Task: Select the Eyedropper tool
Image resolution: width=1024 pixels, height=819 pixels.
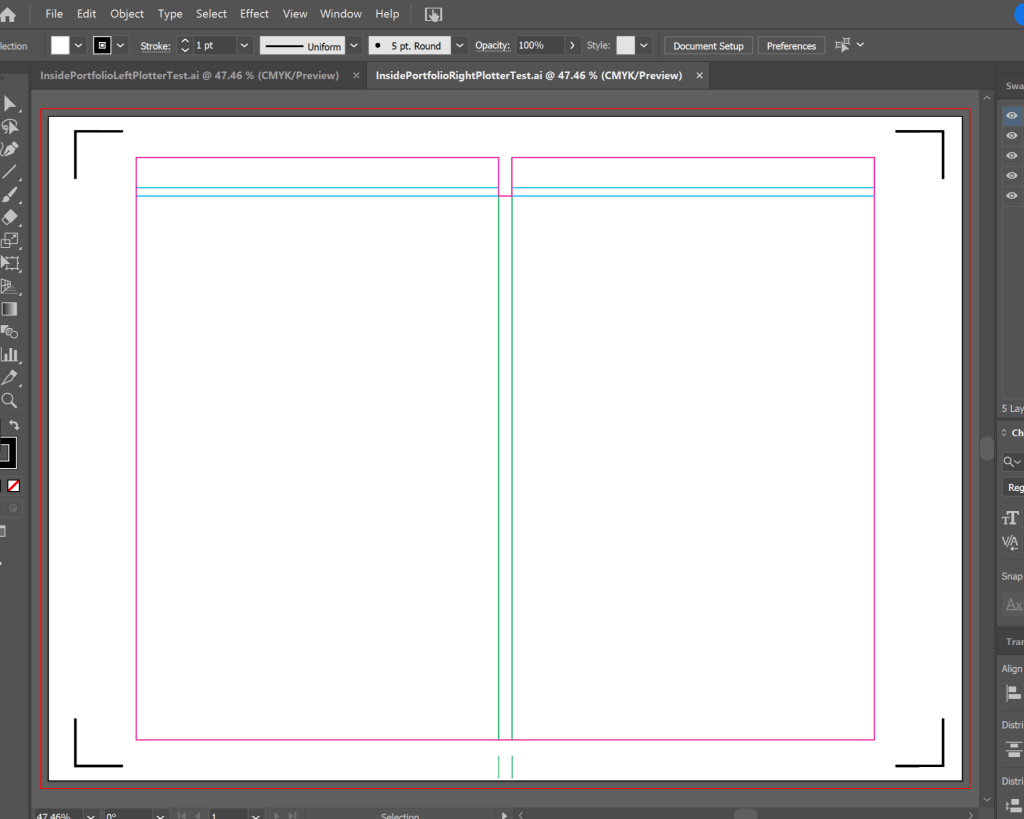Action: point(10,378)
